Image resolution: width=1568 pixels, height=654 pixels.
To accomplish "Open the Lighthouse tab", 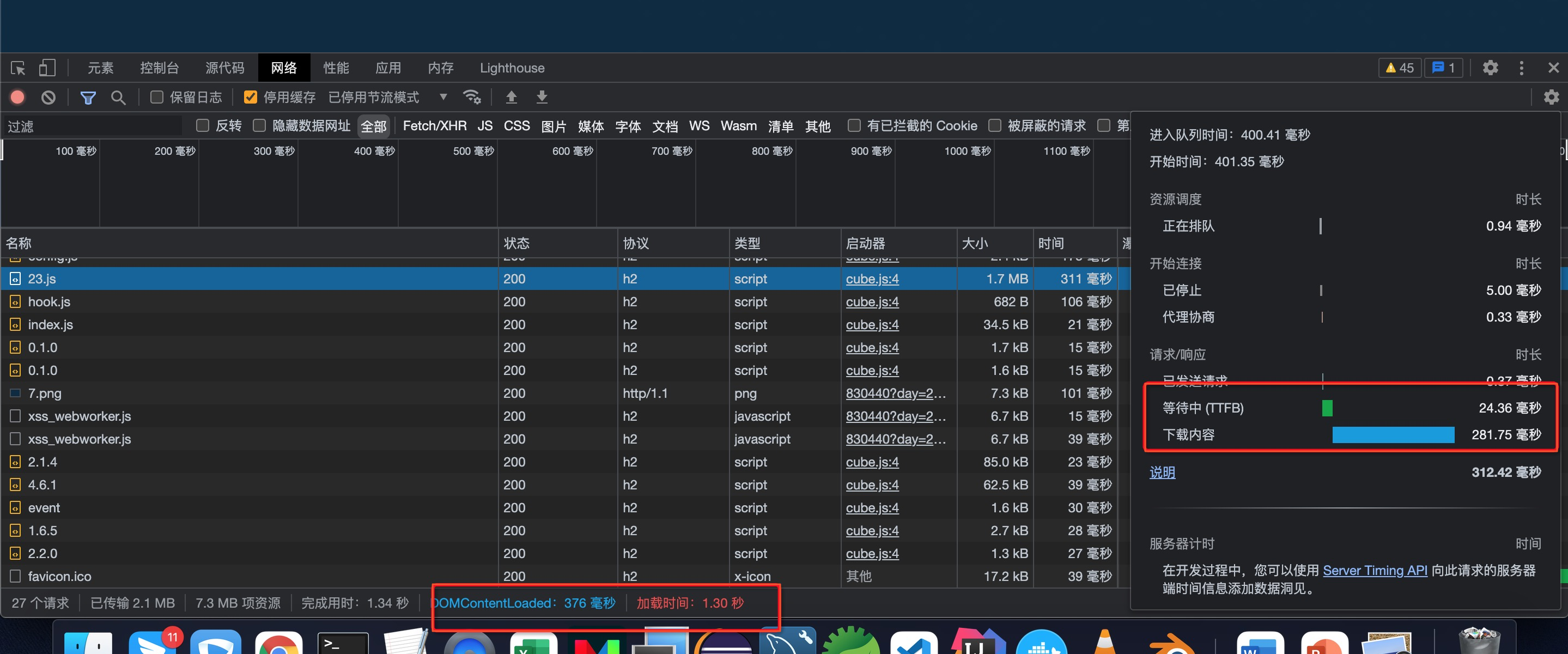I will click(x=512, y=68).
